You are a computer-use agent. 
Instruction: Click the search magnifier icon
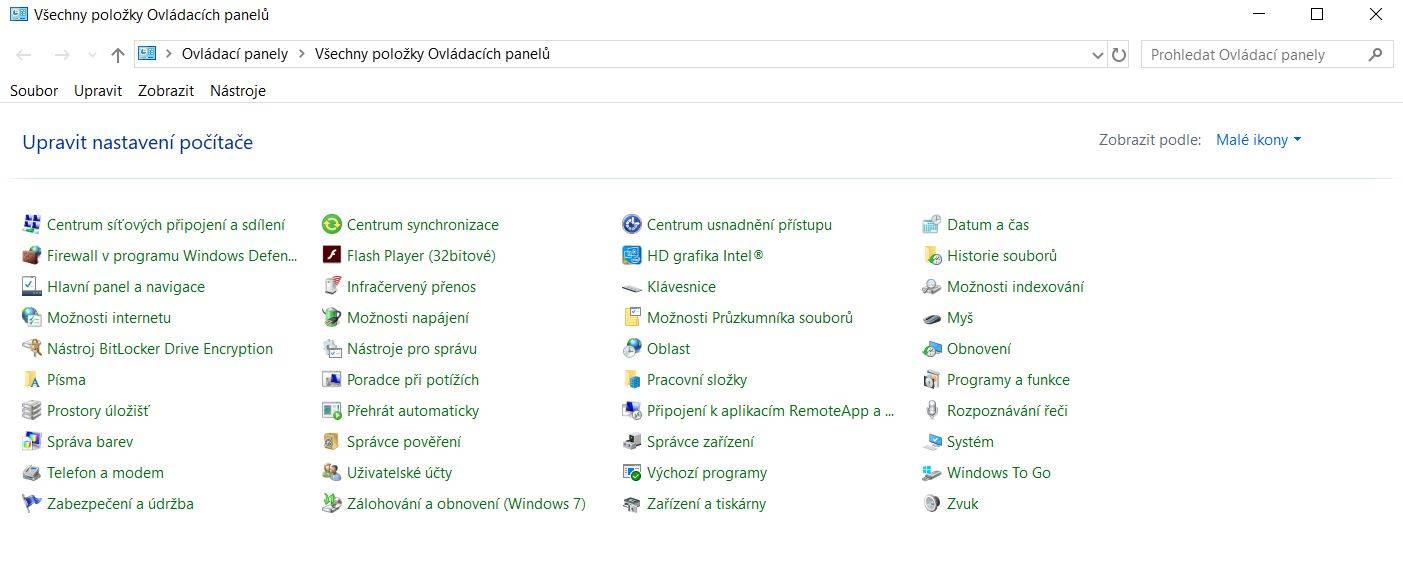point(1378,54)
